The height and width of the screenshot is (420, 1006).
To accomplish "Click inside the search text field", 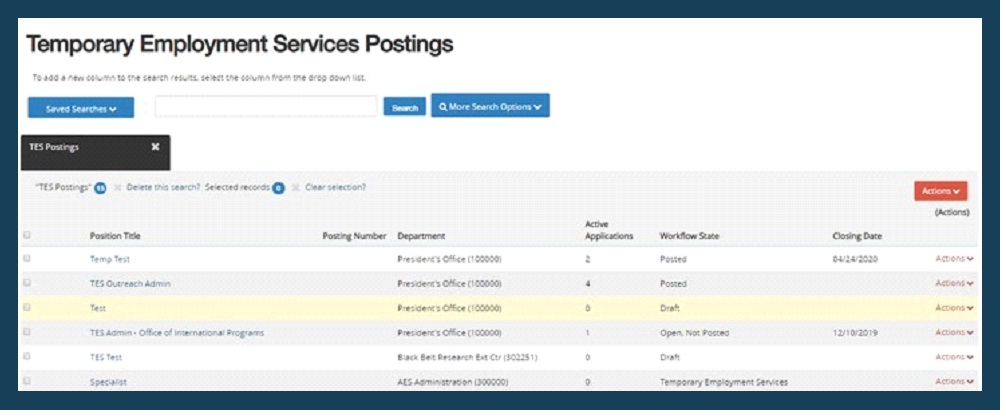I will [x=265, y=107].
